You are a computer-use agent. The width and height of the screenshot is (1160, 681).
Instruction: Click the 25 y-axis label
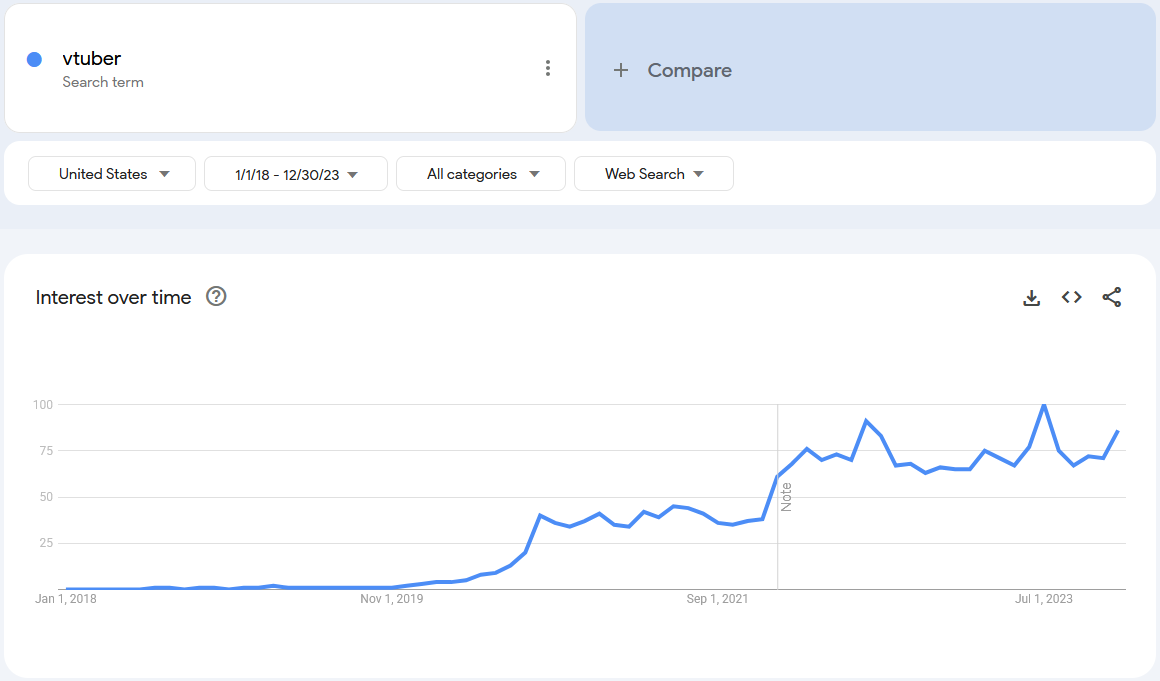coord(46,543)
